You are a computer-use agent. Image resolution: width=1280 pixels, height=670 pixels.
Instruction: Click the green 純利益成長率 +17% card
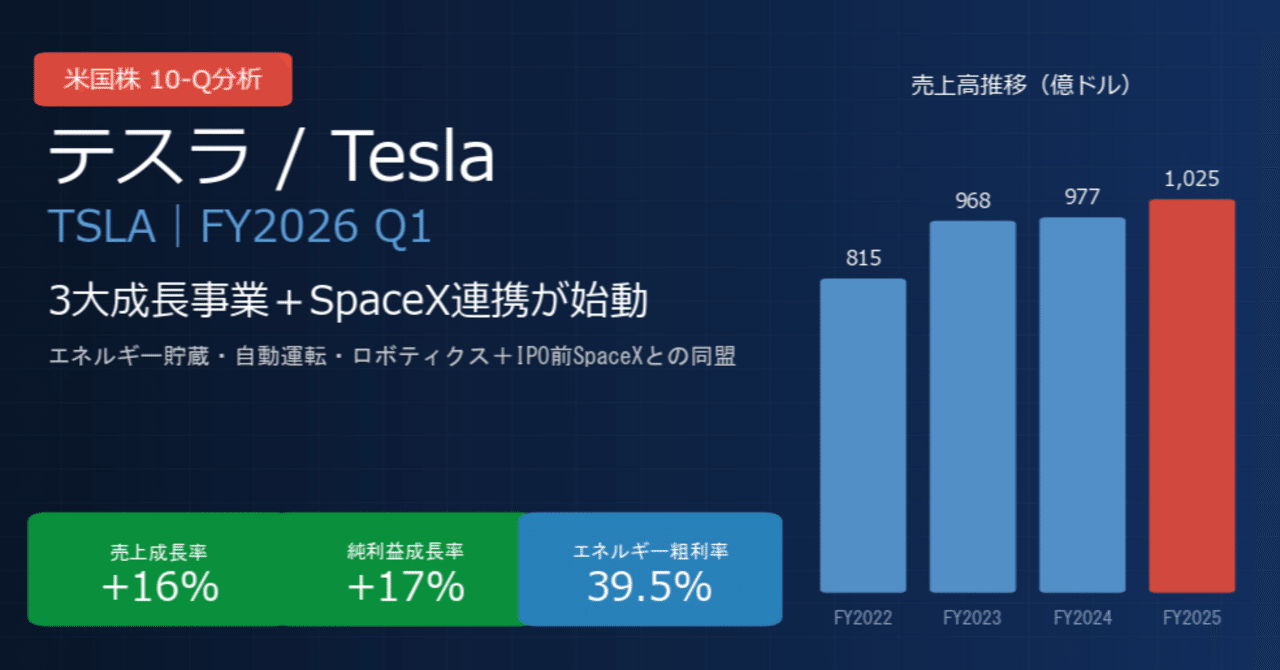click(x=405, y=570)
